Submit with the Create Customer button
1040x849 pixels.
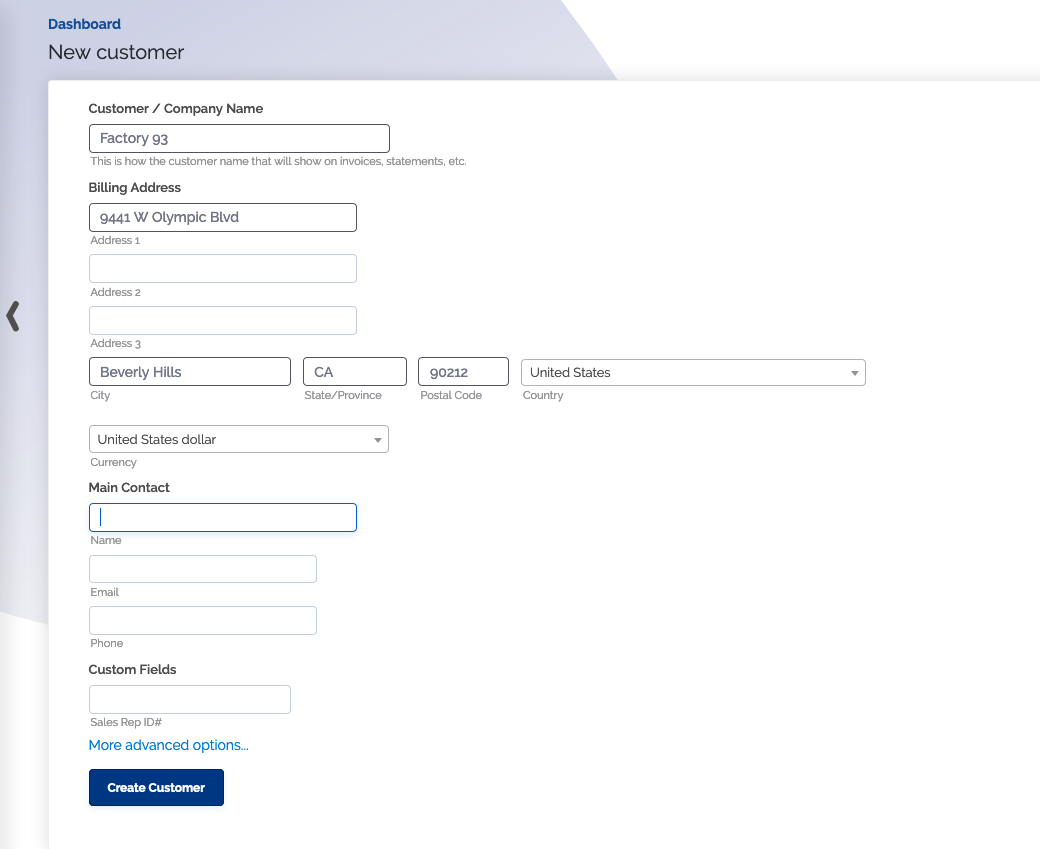(157, 787)
